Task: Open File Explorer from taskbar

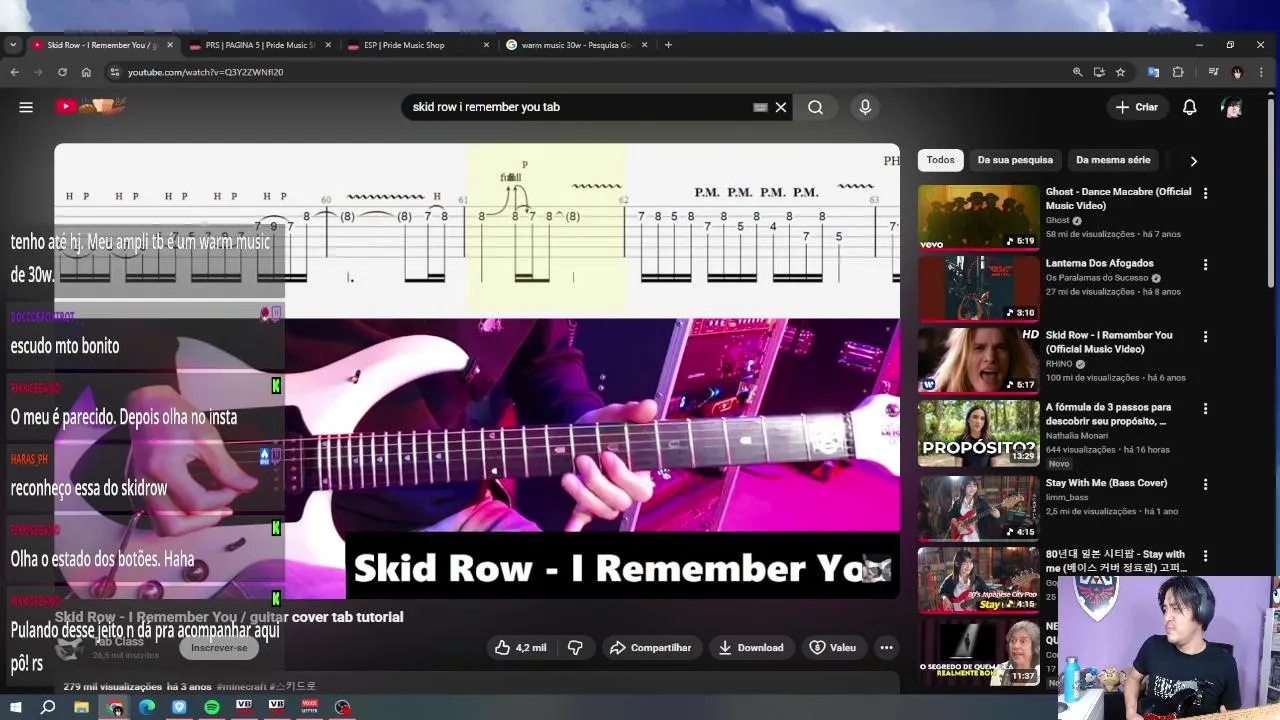Action: click(81, 707)
